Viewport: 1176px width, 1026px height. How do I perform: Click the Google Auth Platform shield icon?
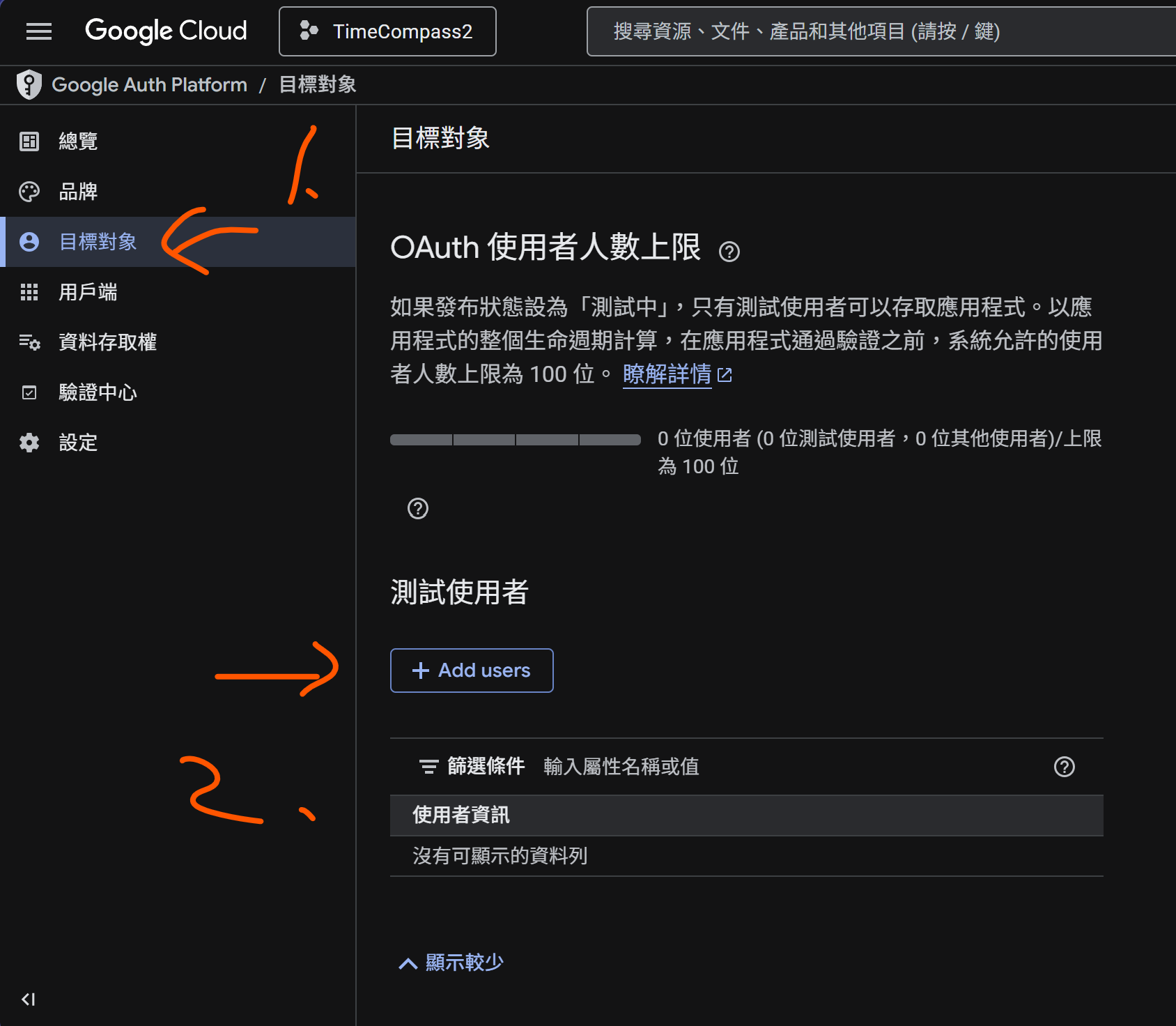29,85
